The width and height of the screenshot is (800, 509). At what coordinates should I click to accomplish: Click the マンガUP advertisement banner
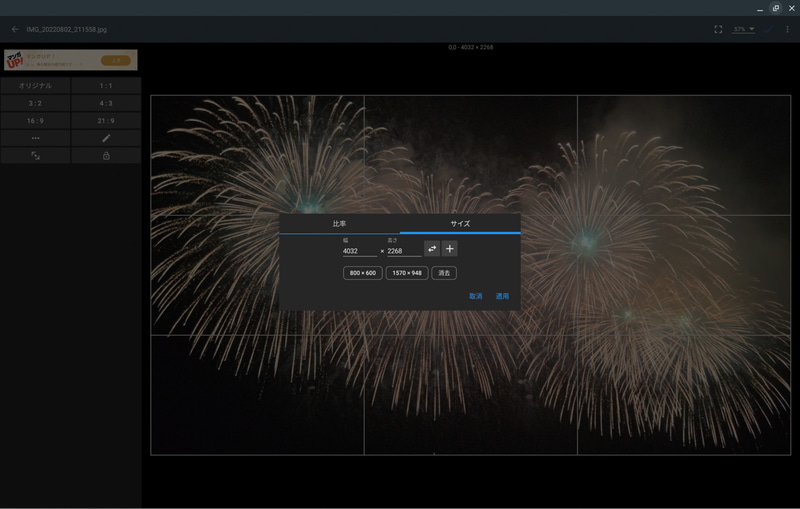tap(70, 60)
